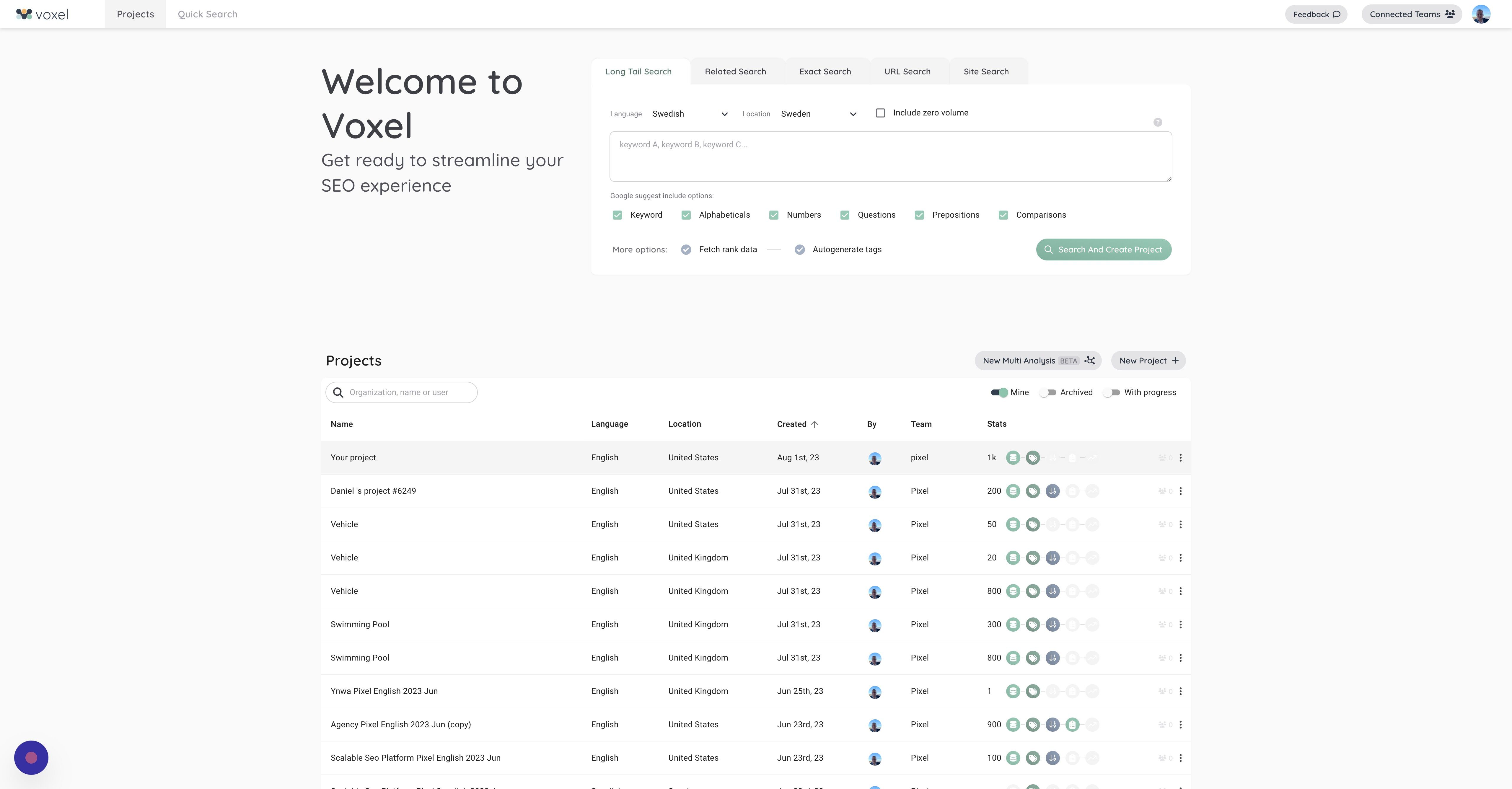Switch to the Exact Search tab
This screenshot has height=789, width=1512.
pos(825,72)
